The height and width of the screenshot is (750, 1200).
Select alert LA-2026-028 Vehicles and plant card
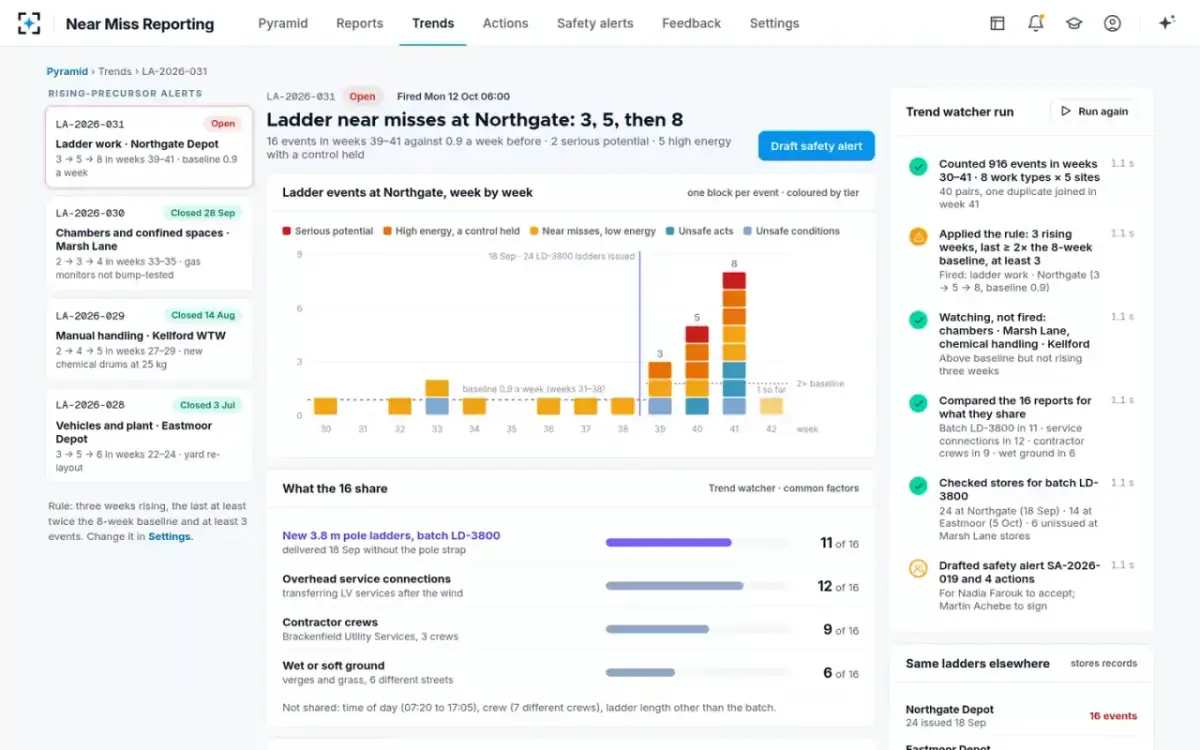coord(149,435)
